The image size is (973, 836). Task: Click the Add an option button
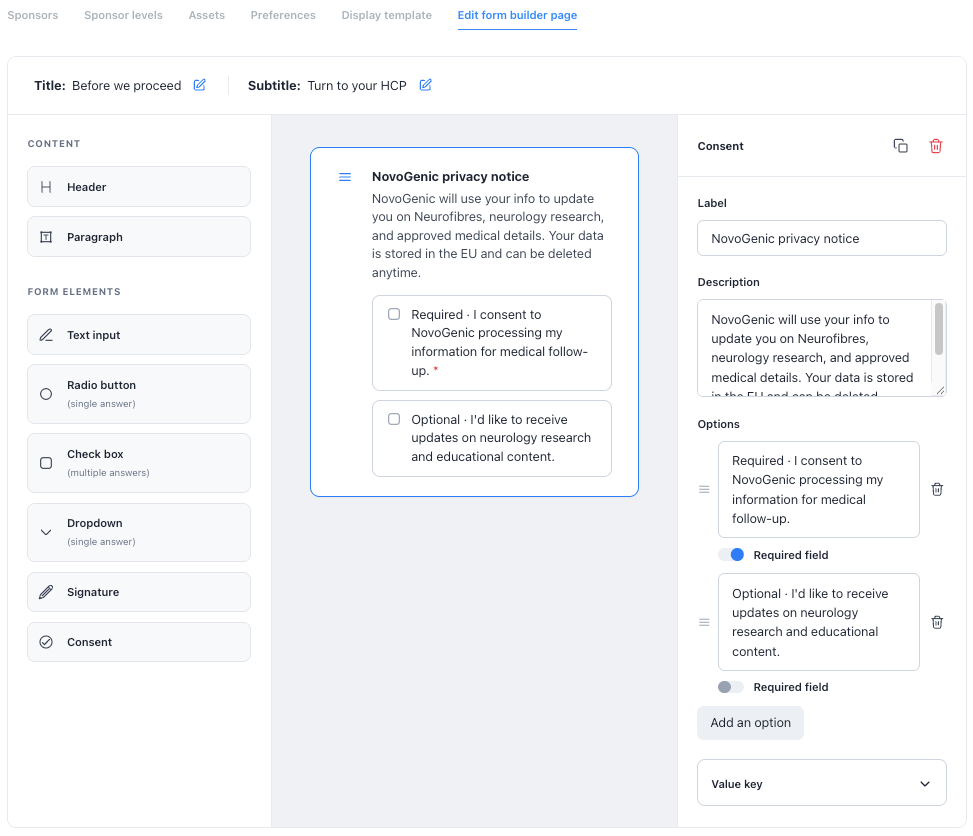[750, 723]
